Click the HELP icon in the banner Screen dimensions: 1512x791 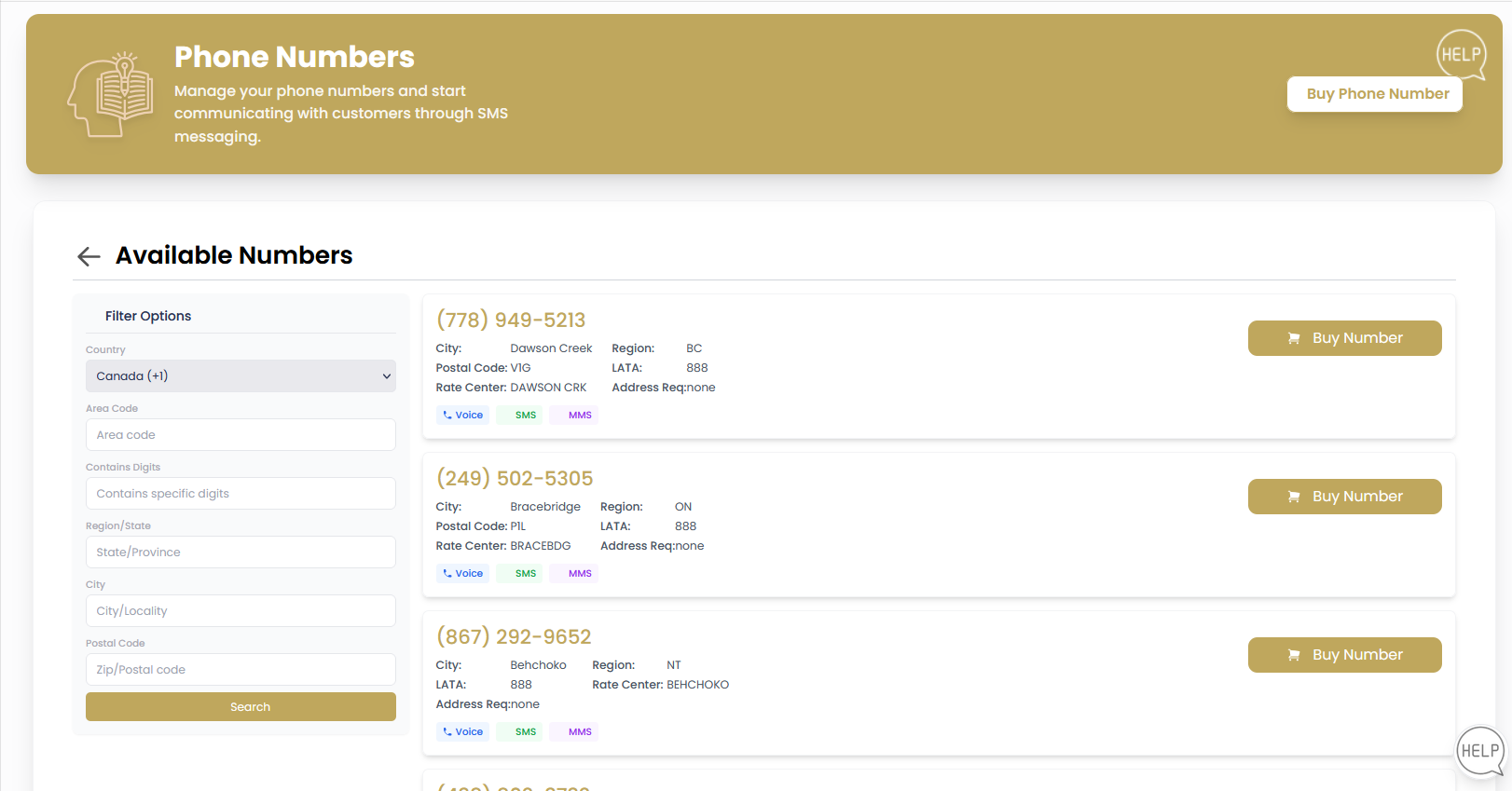[x=1461, y=54]
